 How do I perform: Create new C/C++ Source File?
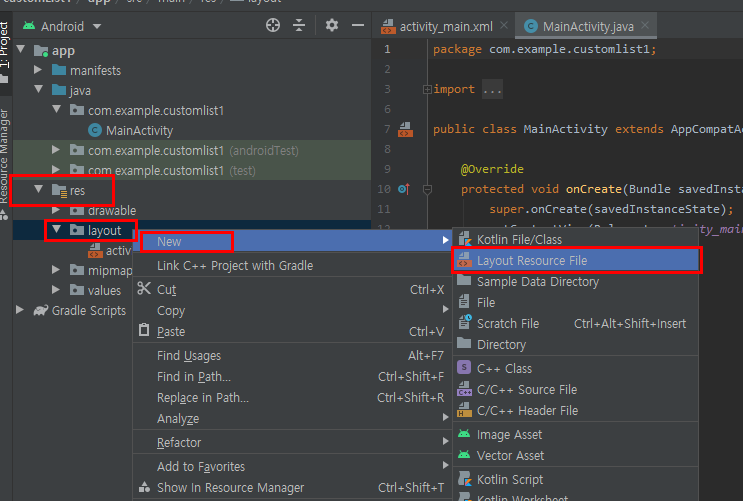(576, 389)
